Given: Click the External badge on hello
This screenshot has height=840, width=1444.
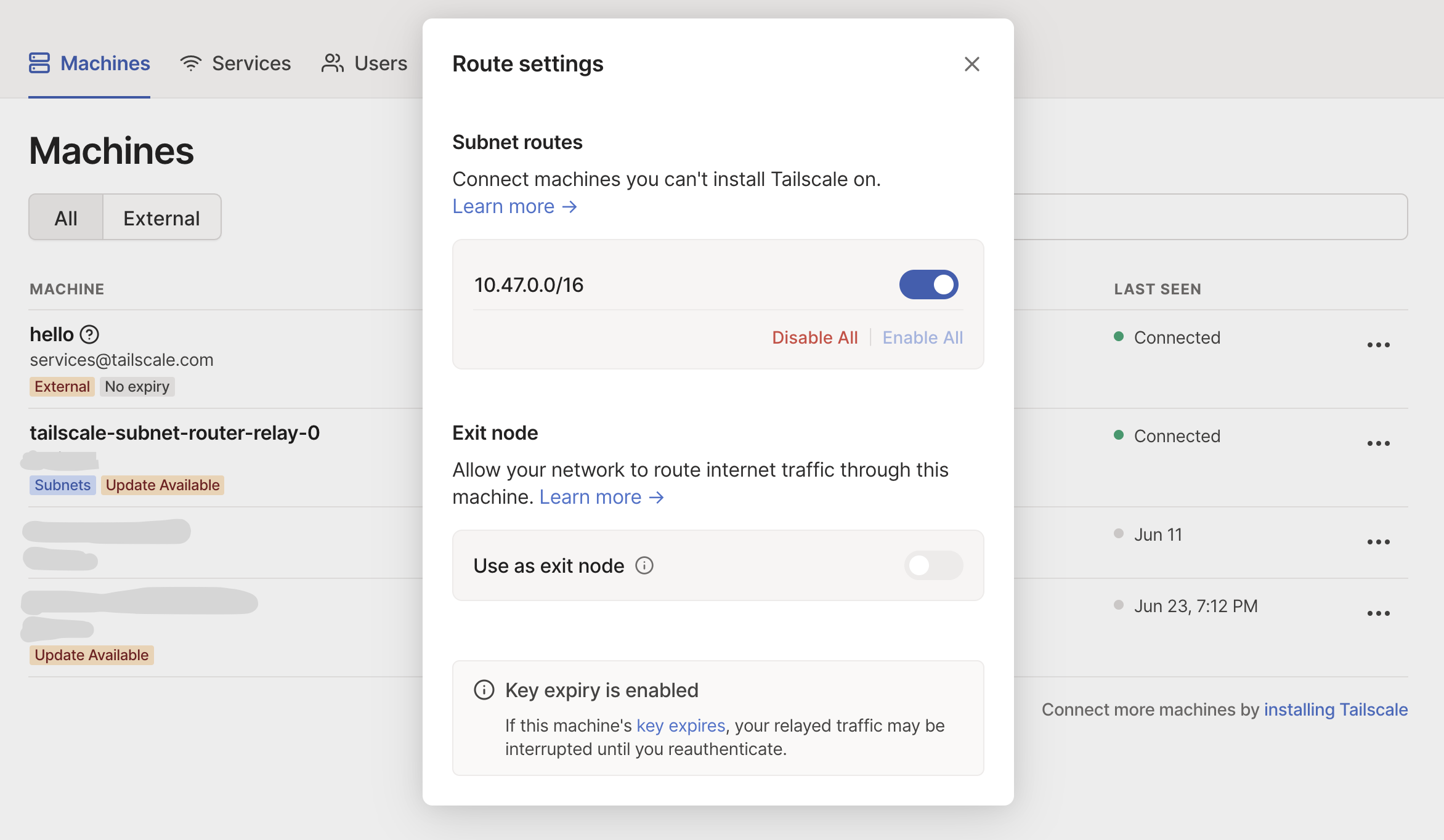Looking at the screenshot, I should tap(62, 387).
